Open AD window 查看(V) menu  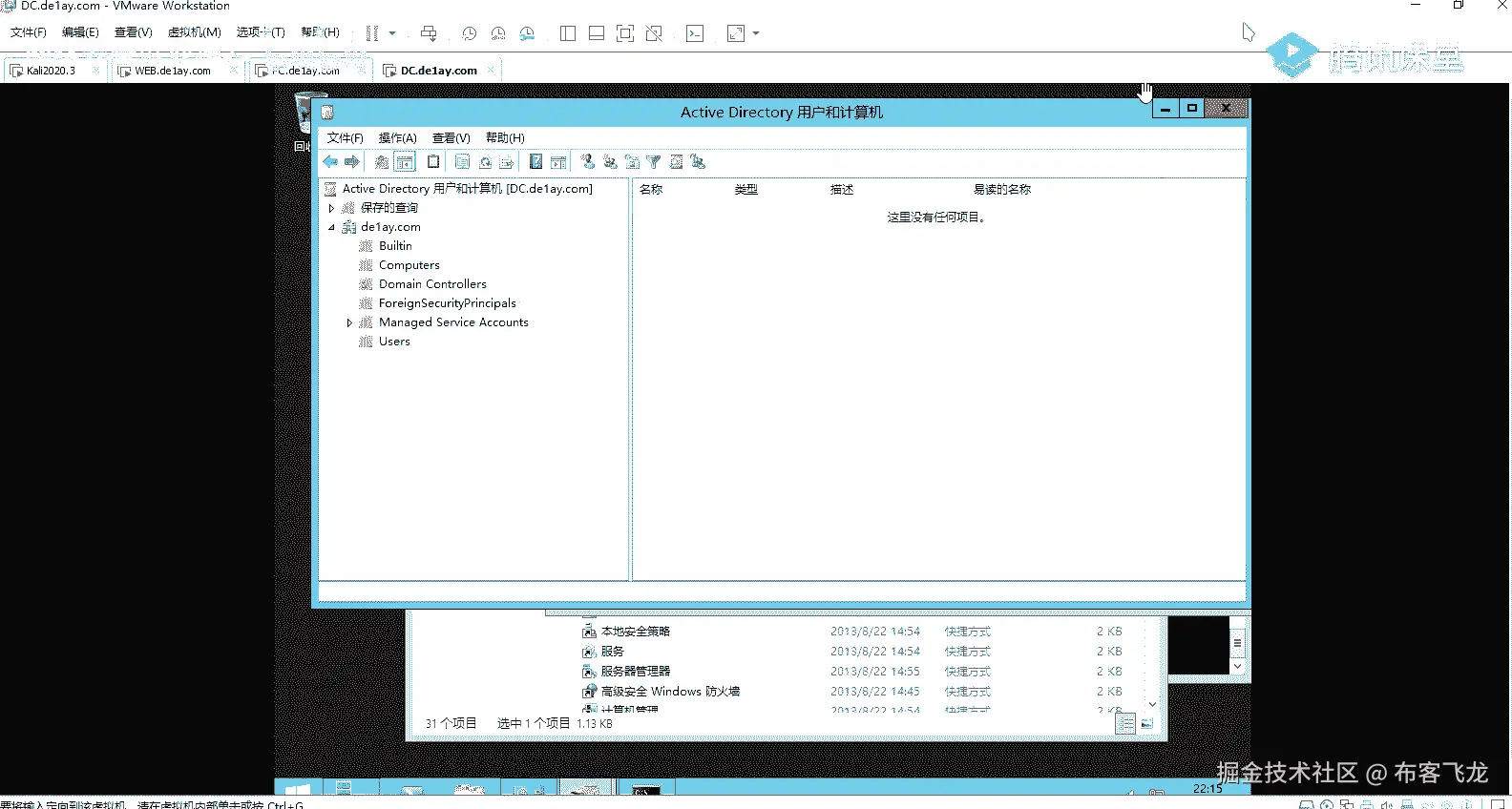451,138
